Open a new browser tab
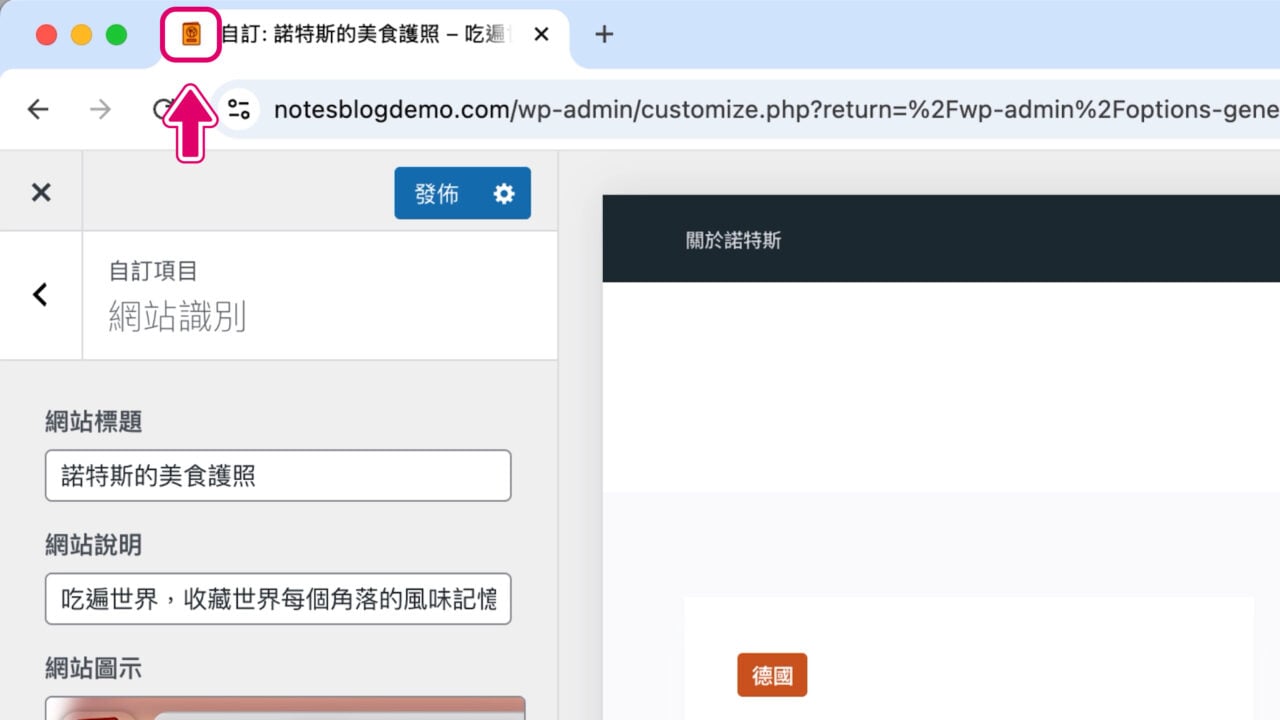The width and height of the screenshot is (1280, 720). (604, 34)
